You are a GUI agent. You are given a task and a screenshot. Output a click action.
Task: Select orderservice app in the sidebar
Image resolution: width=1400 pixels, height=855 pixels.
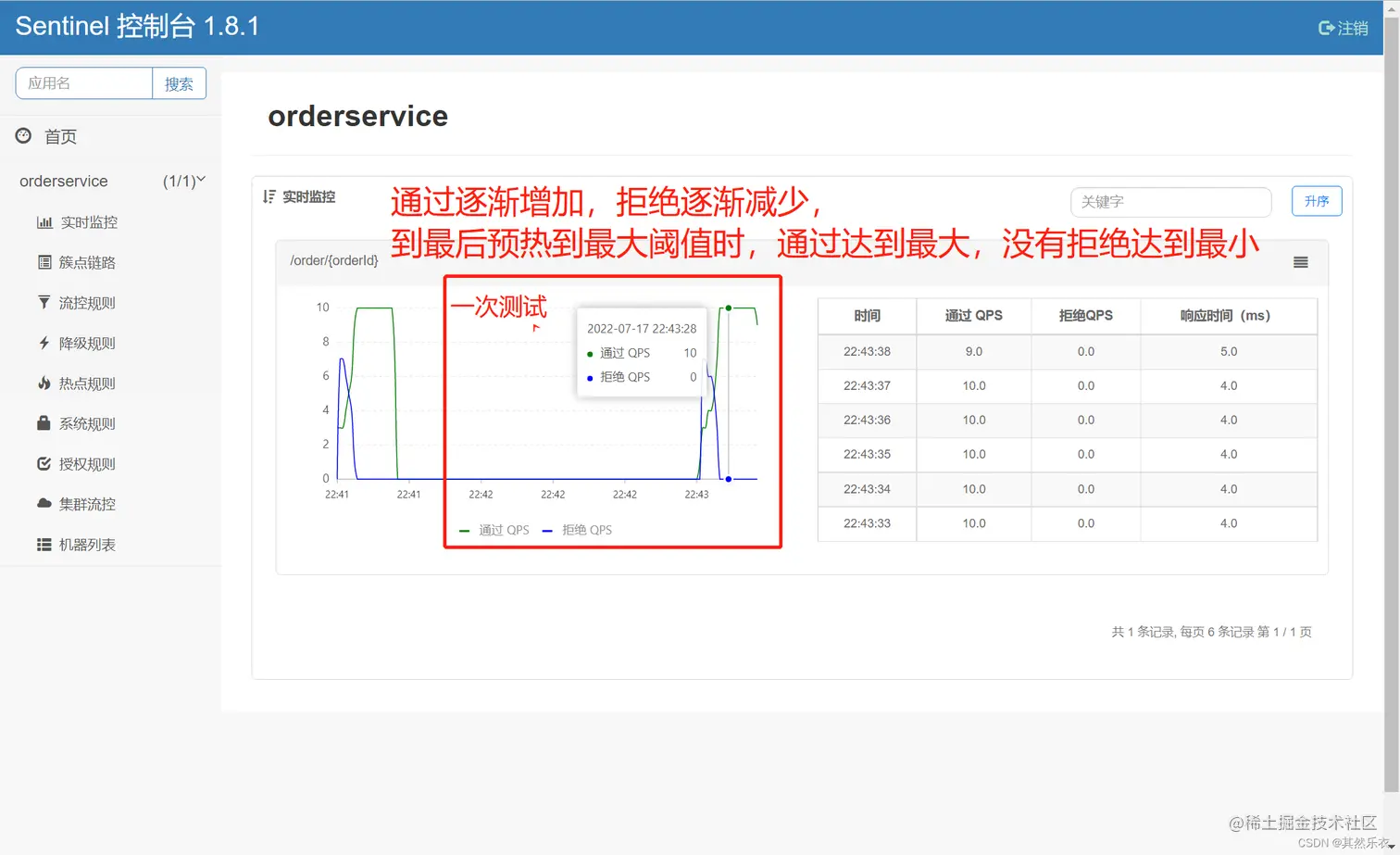click(x=64, y=181)
